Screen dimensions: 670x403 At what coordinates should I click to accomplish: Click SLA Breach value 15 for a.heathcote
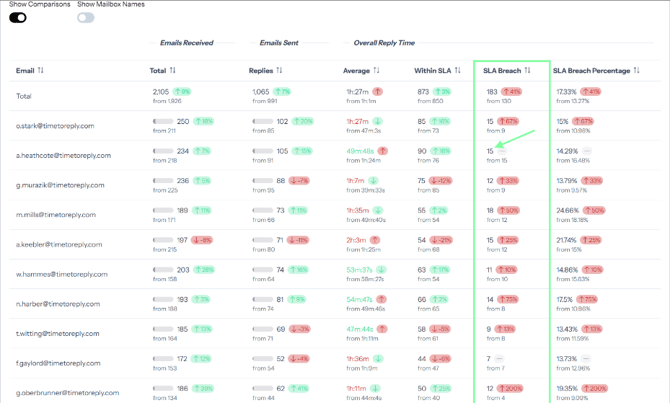(x=490, y=151)
